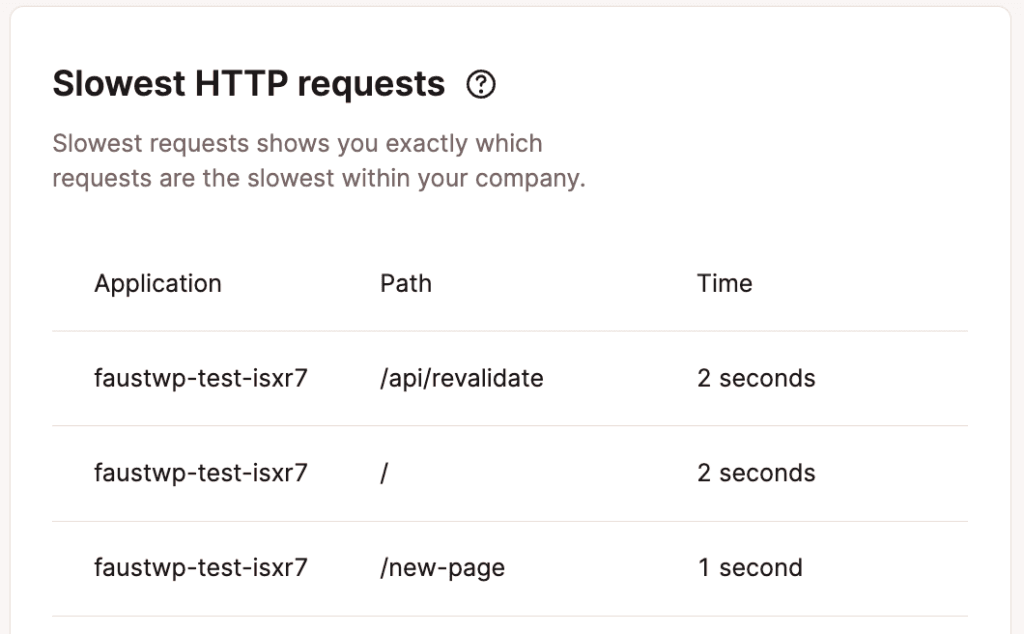Click the Slowest HTTP requests heading
Screen dimensions: 1024x634
coord(248,85)
